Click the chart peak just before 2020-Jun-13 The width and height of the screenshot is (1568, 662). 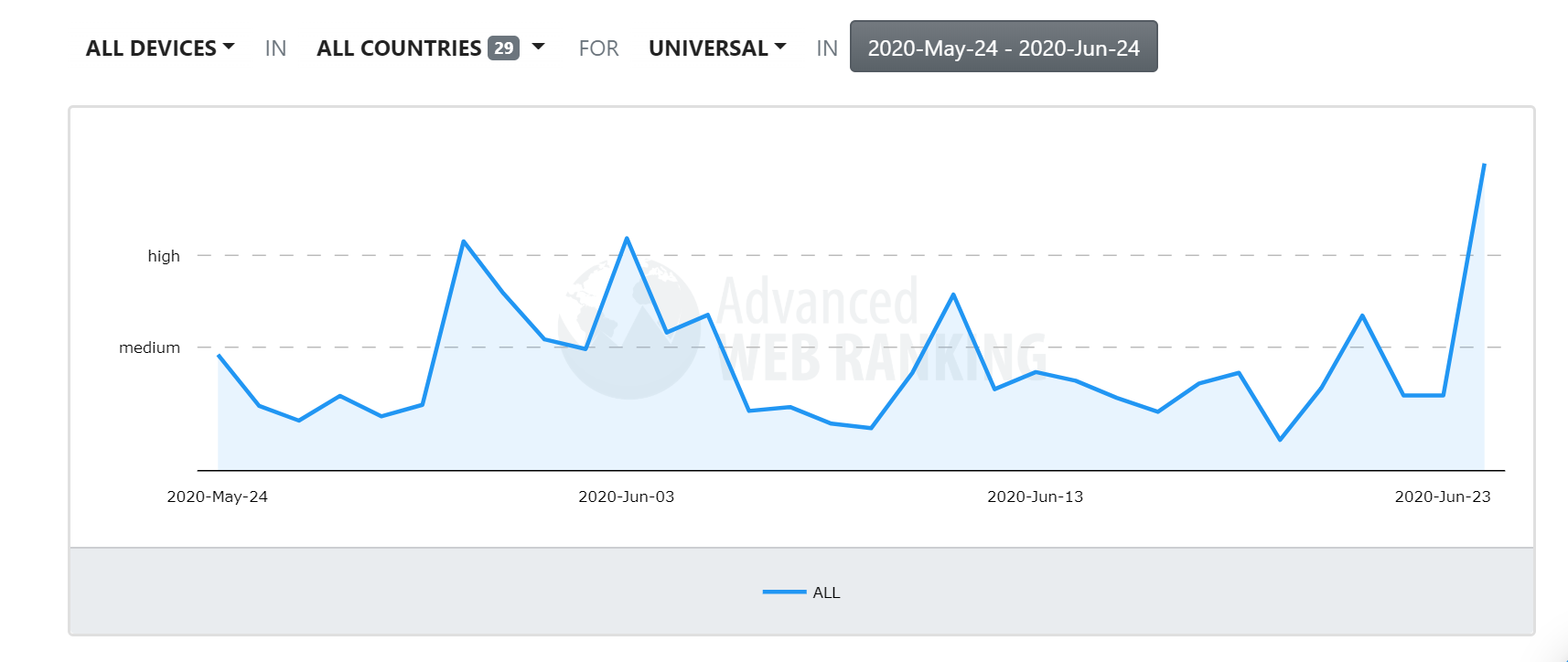(x=953, y=294)
